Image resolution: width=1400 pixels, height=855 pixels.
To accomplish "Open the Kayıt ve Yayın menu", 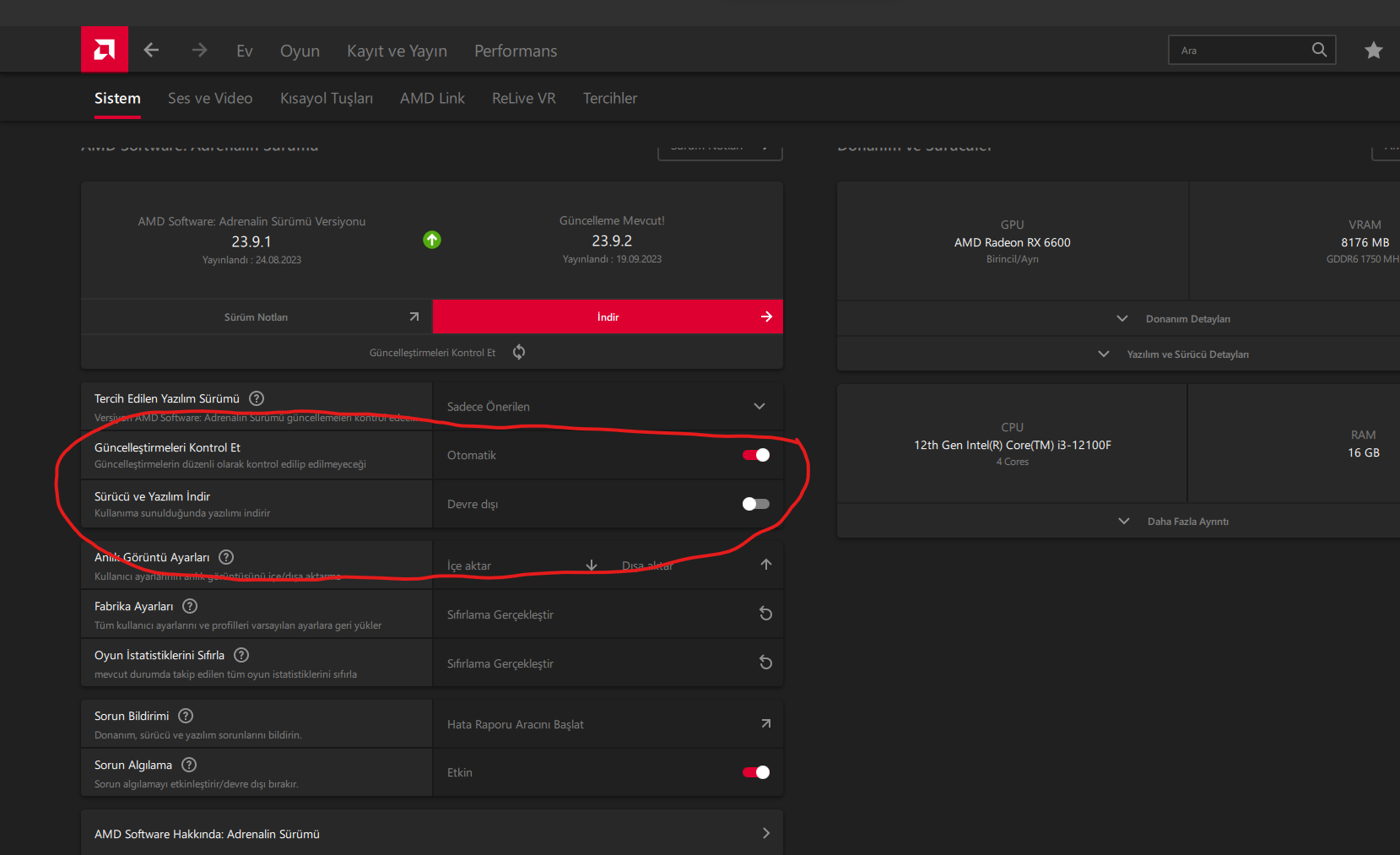I will (x=397, y=51).
